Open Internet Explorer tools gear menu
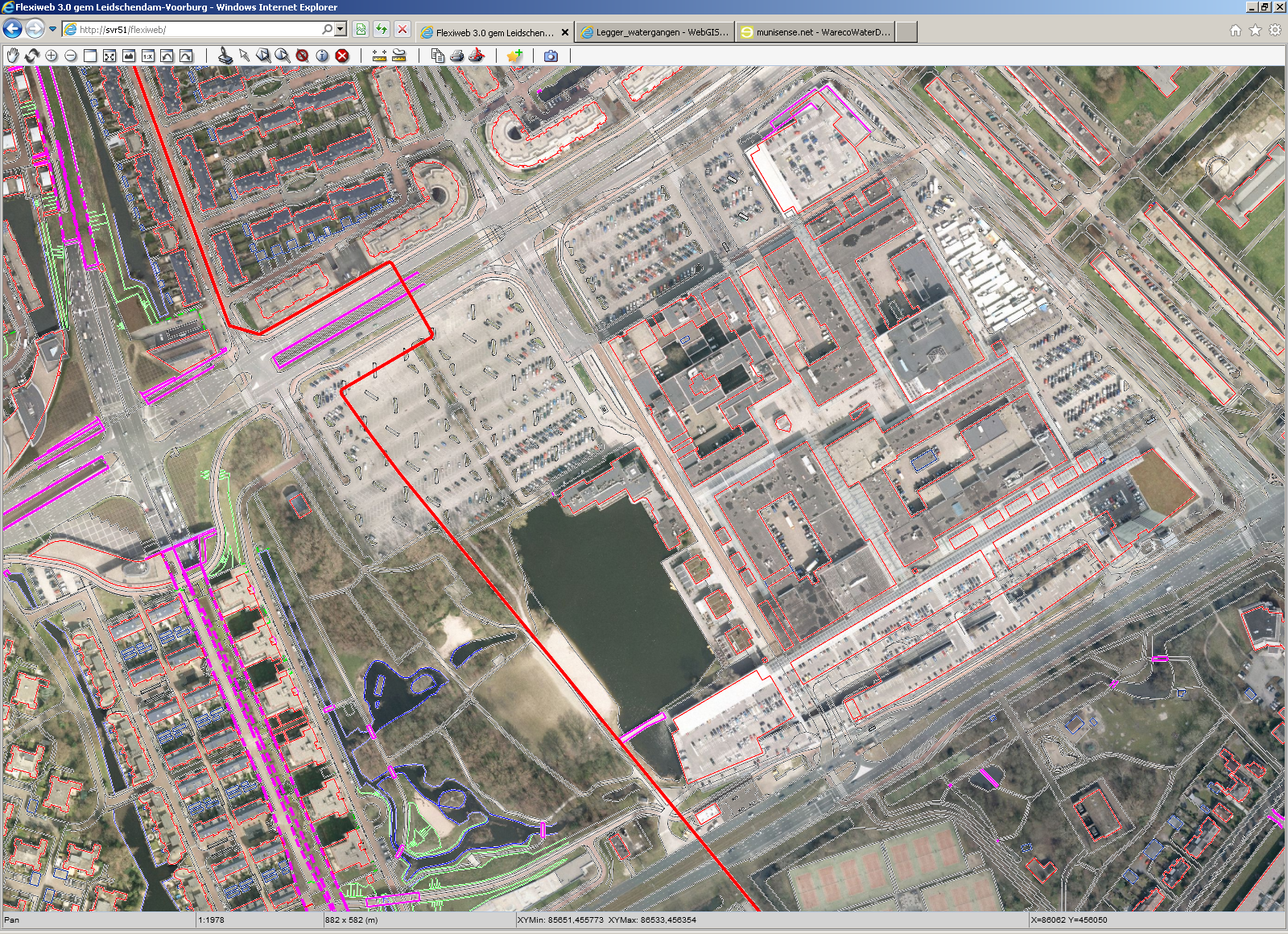 coord(1274,31)
